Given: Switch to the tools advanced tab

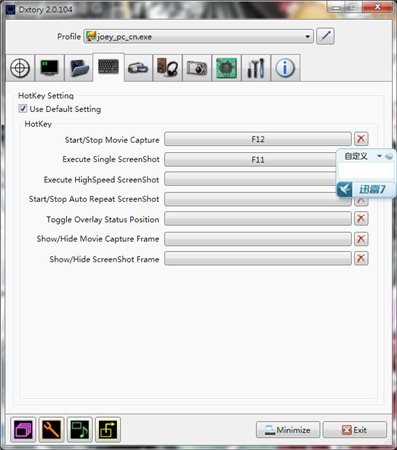Looking at the screenshot, I should [256, 68].
